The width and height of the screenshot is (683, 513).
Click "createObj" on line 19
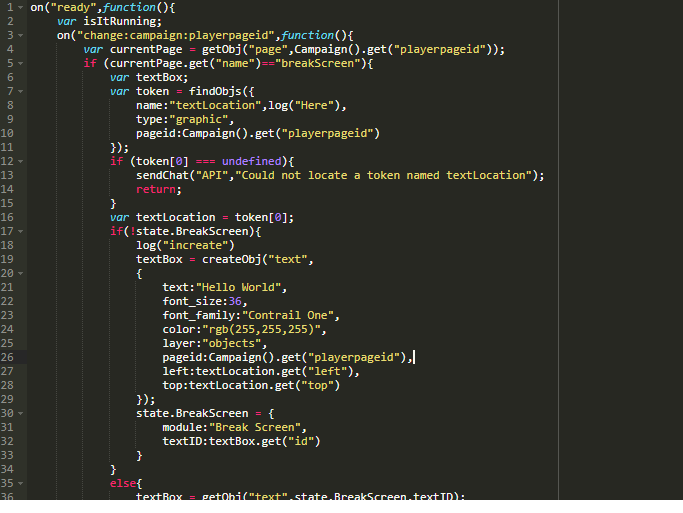point(231,259)
